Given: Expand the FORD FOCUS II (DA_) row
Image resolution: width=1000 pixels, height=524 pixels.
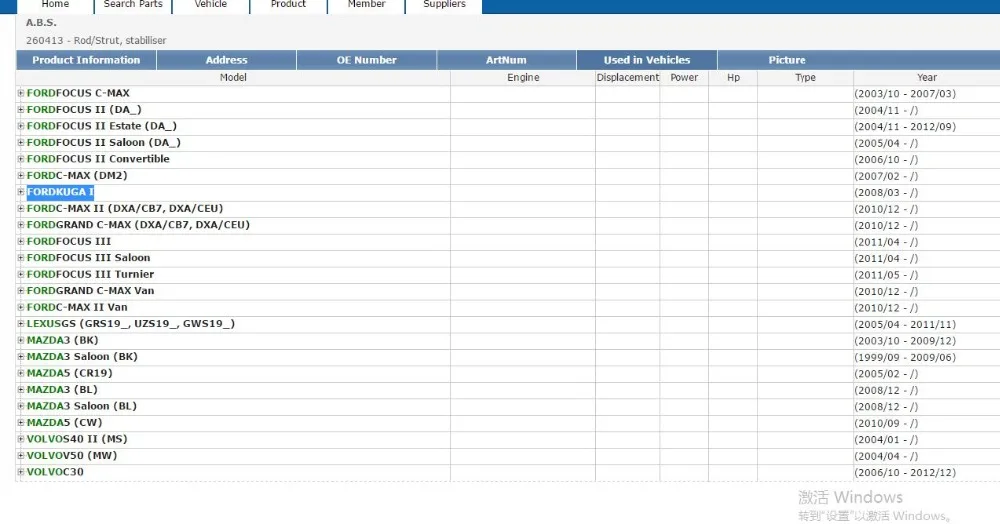Looking at the screenshot, I should (x=21, y=110).
